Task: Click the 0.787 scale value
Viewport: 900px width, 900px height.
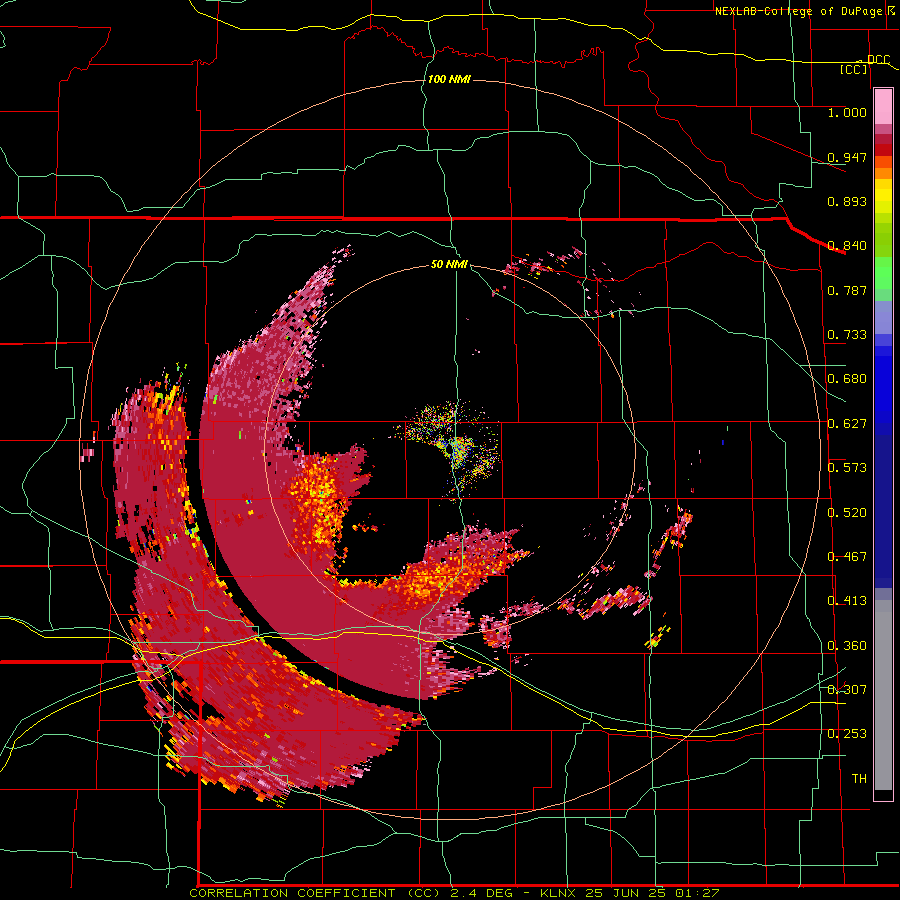Action: click(x=847, y=290)
